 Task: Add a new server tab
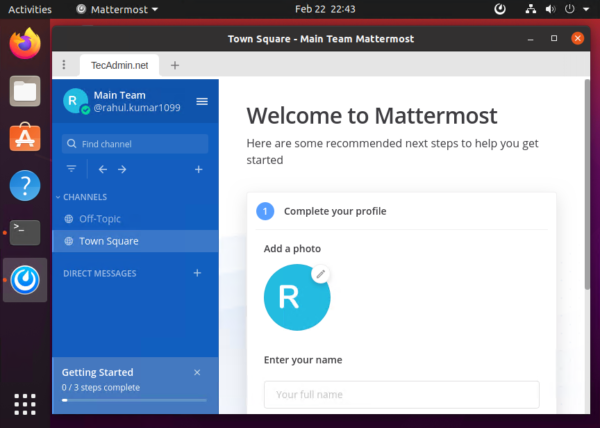175,65
